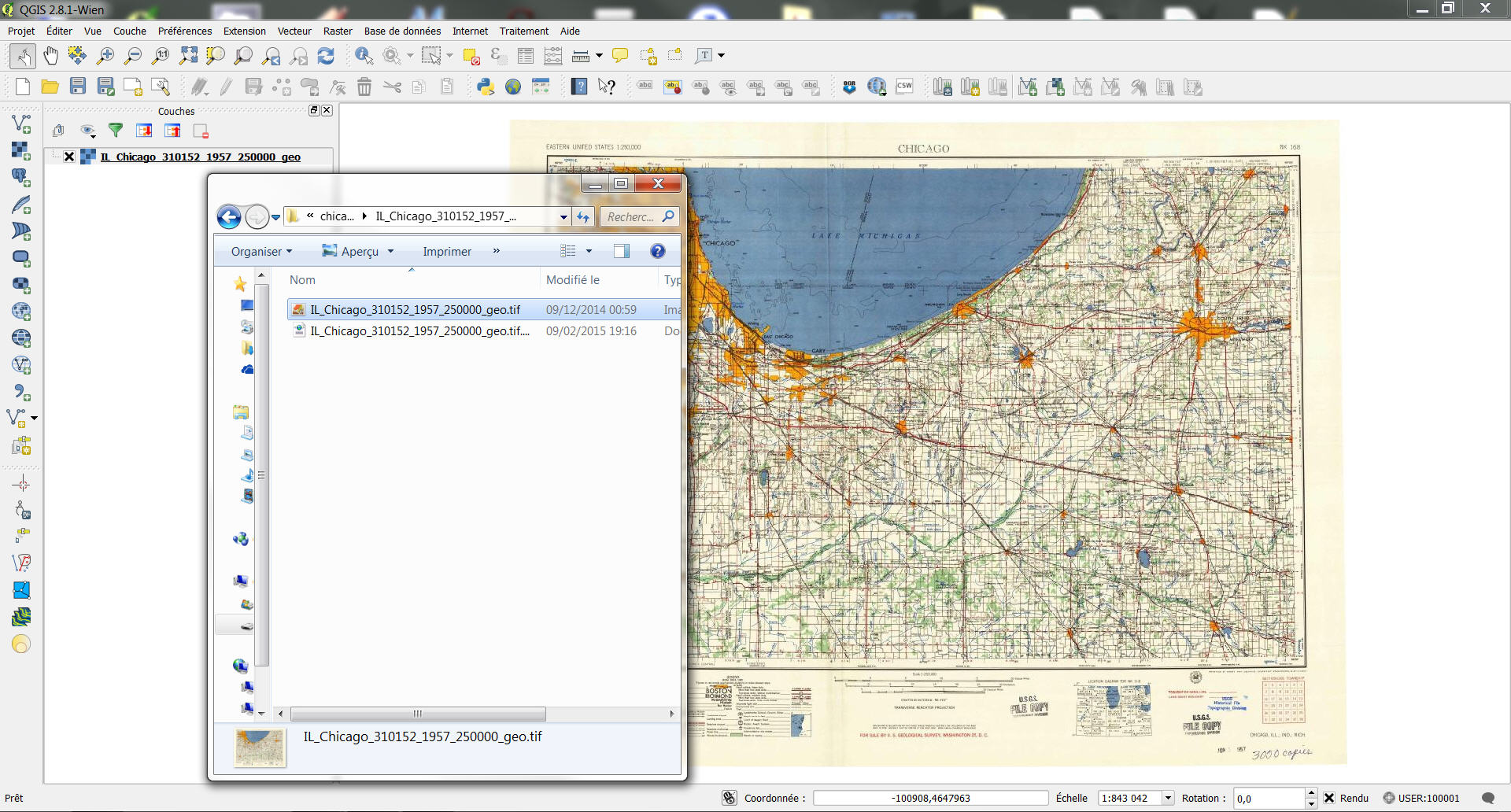Click the Imprimer button in explorer
The image size is (1511, 812).
pyautogui.click(x=447, y=252)
